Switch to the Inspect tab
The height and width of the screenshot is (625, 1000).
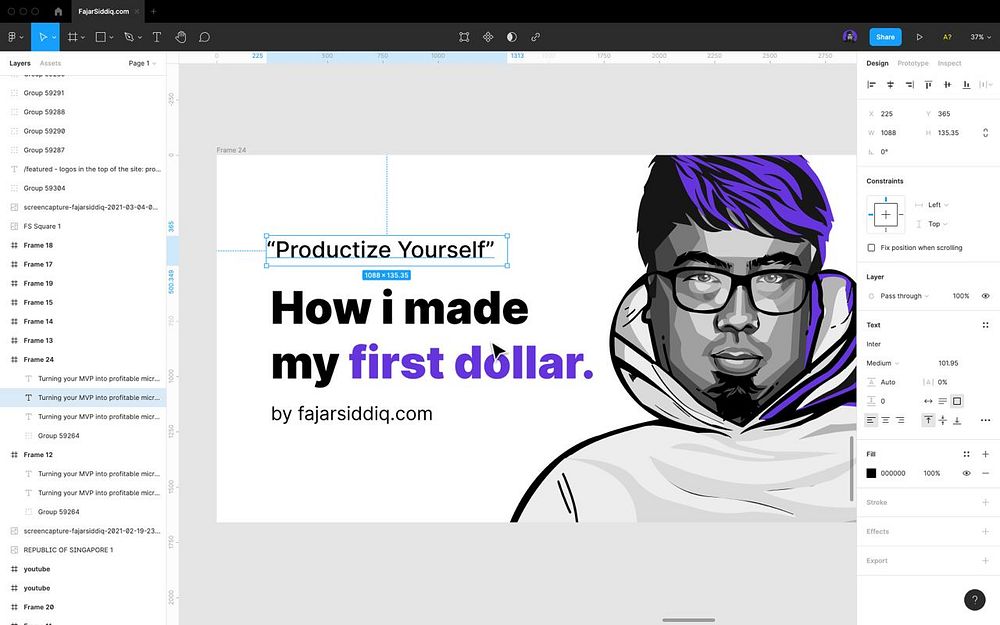click(x=949, y=63)
